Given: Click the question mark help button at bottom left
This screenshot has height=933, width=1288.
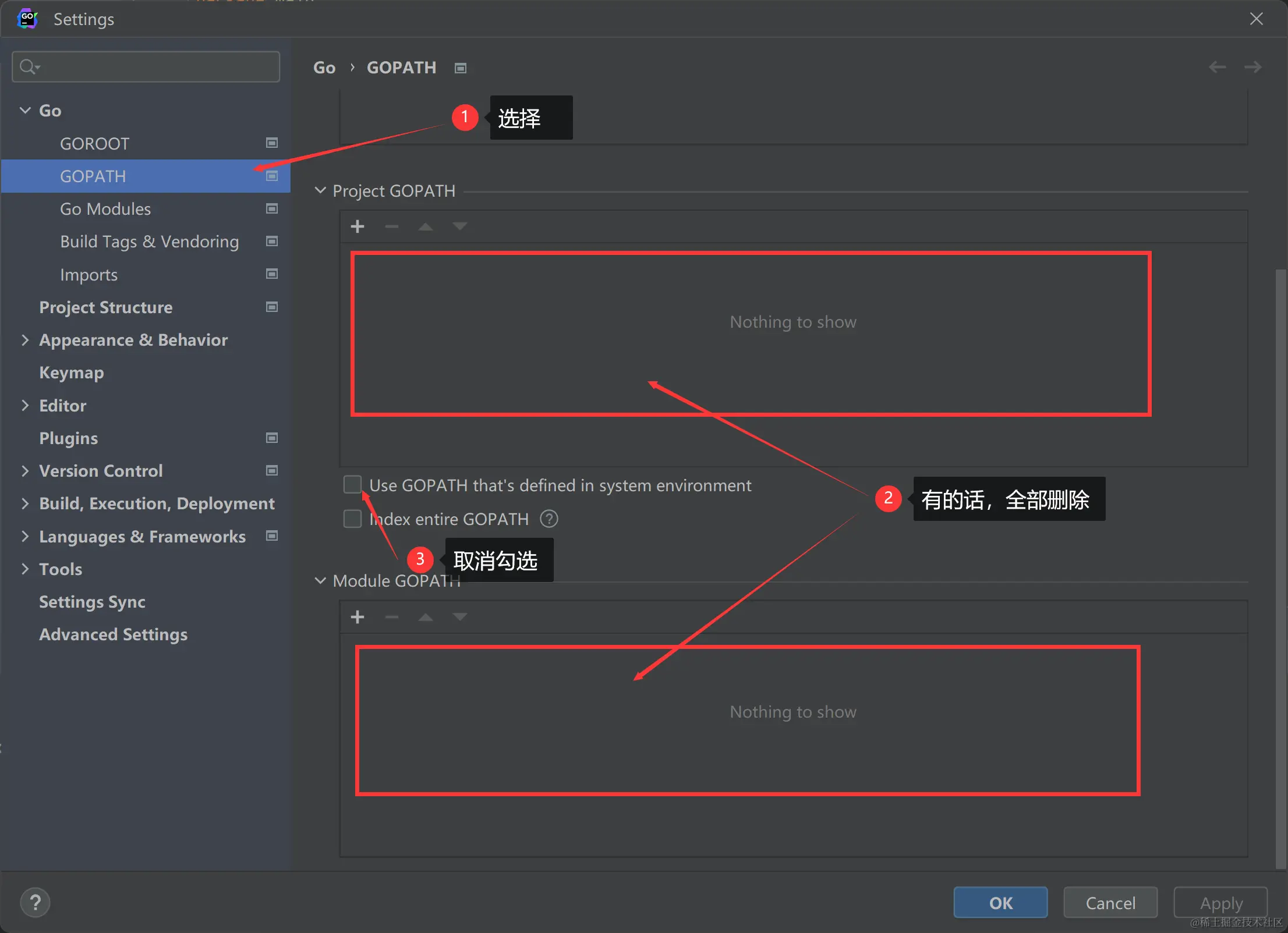Looking at the screenshot, I should [x=35, y=903].
